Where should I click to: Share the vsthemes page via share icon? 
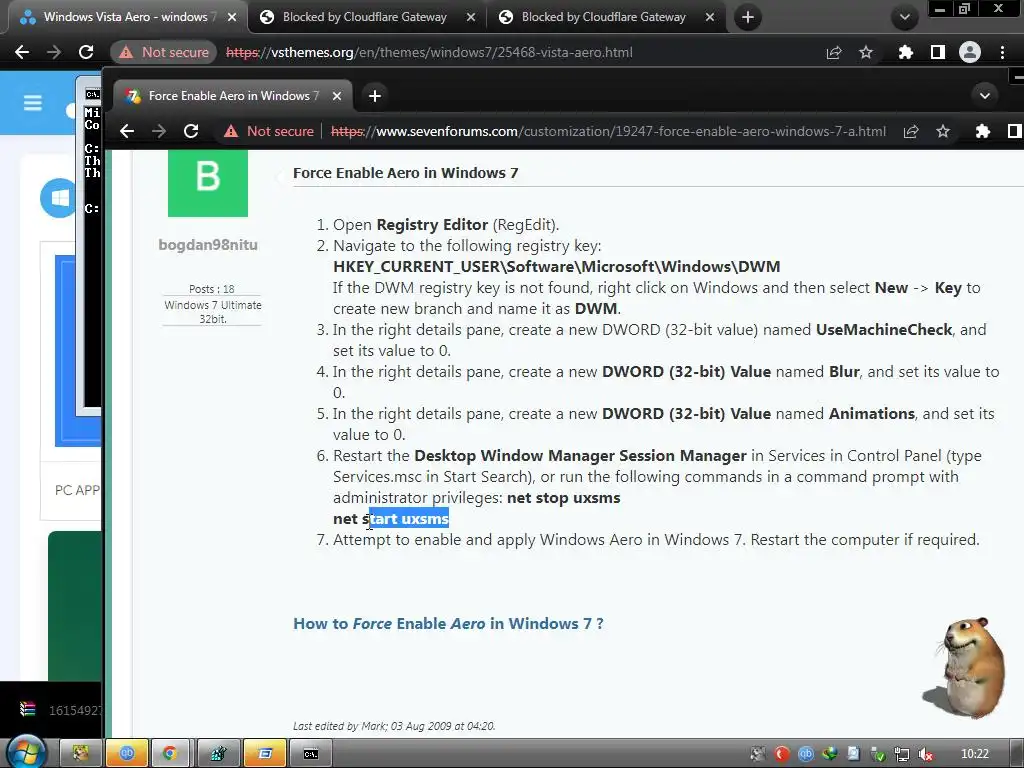(834, 52)
